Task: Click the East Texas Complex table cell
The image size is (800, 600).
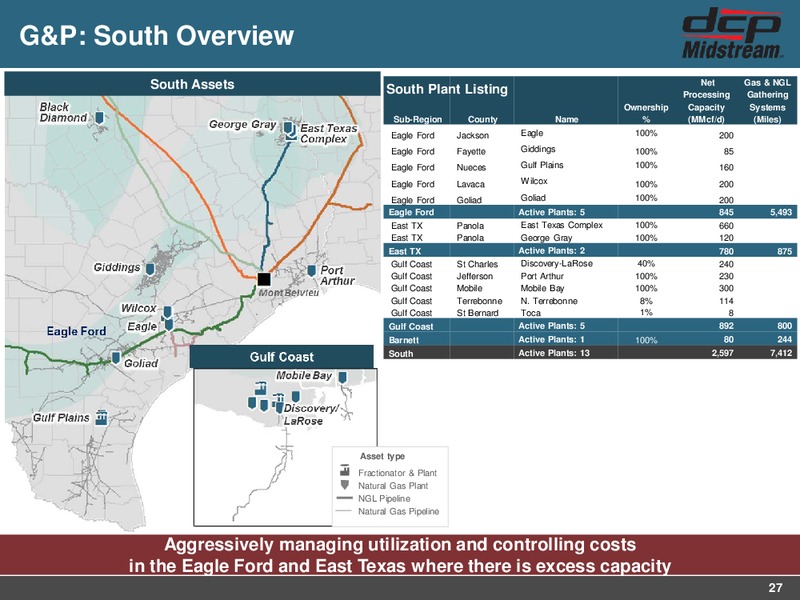Action: (x=561, y=225)
